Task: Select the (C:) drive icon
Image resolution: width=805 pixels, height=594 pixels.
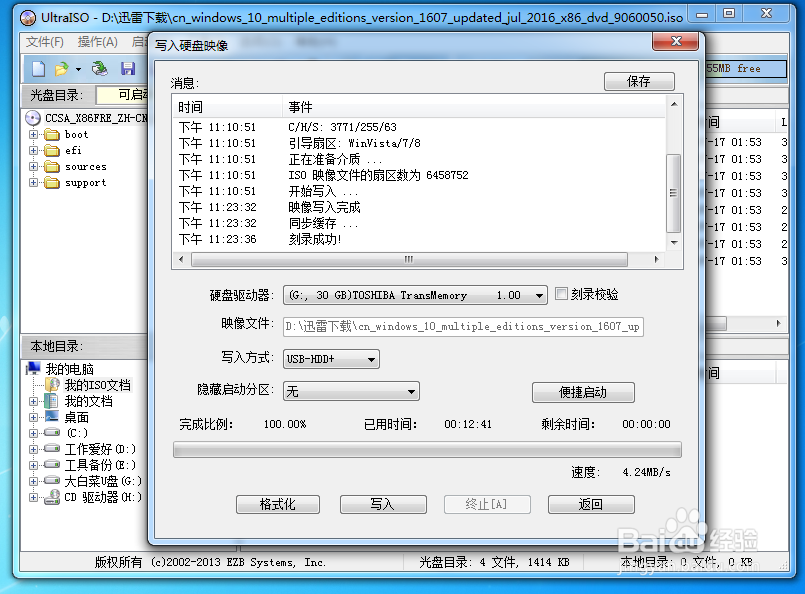Action: 52,433
